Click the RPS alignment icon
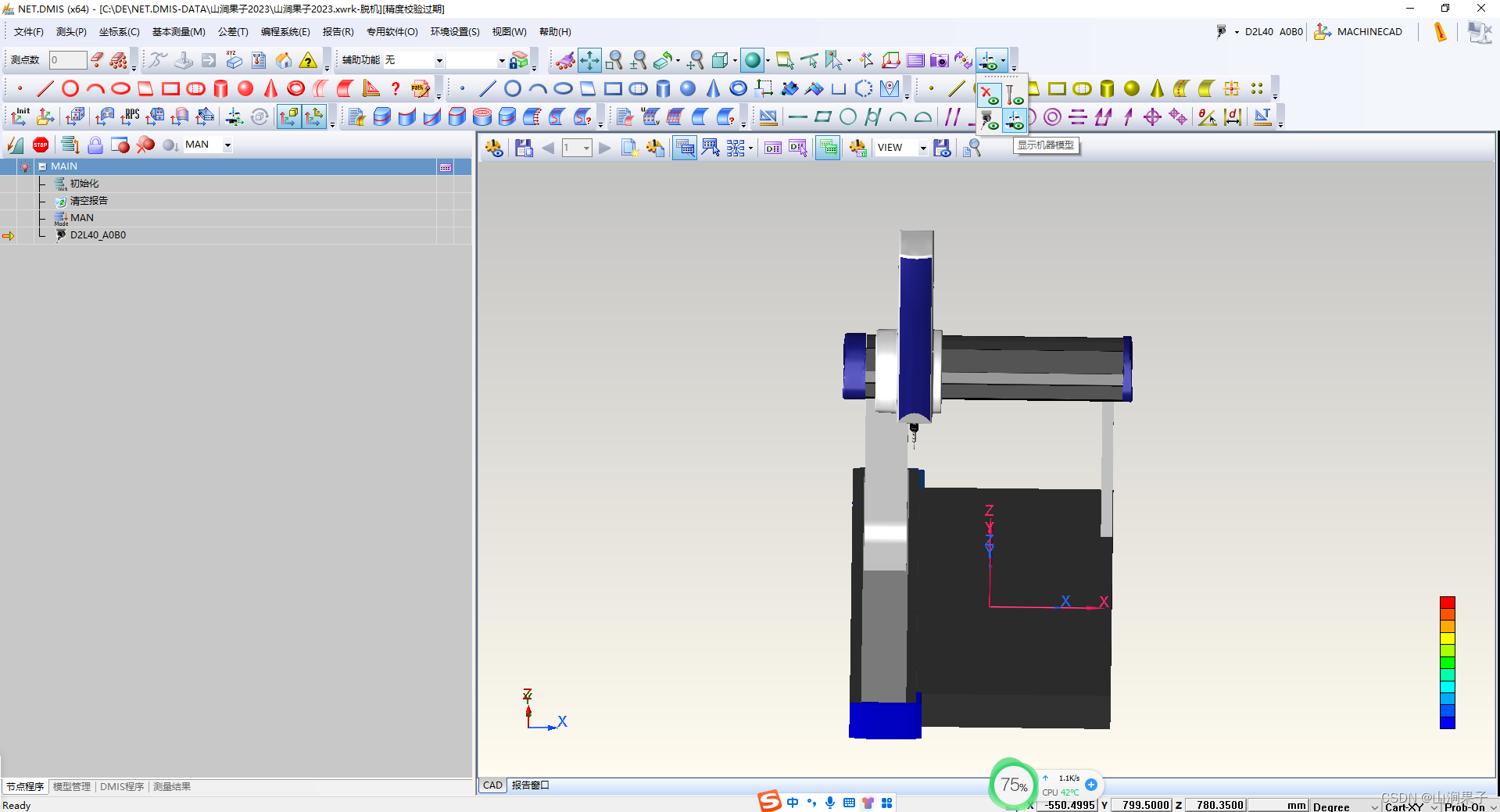Viewport: 1500px width, 812px height. (x=130, y=116)
